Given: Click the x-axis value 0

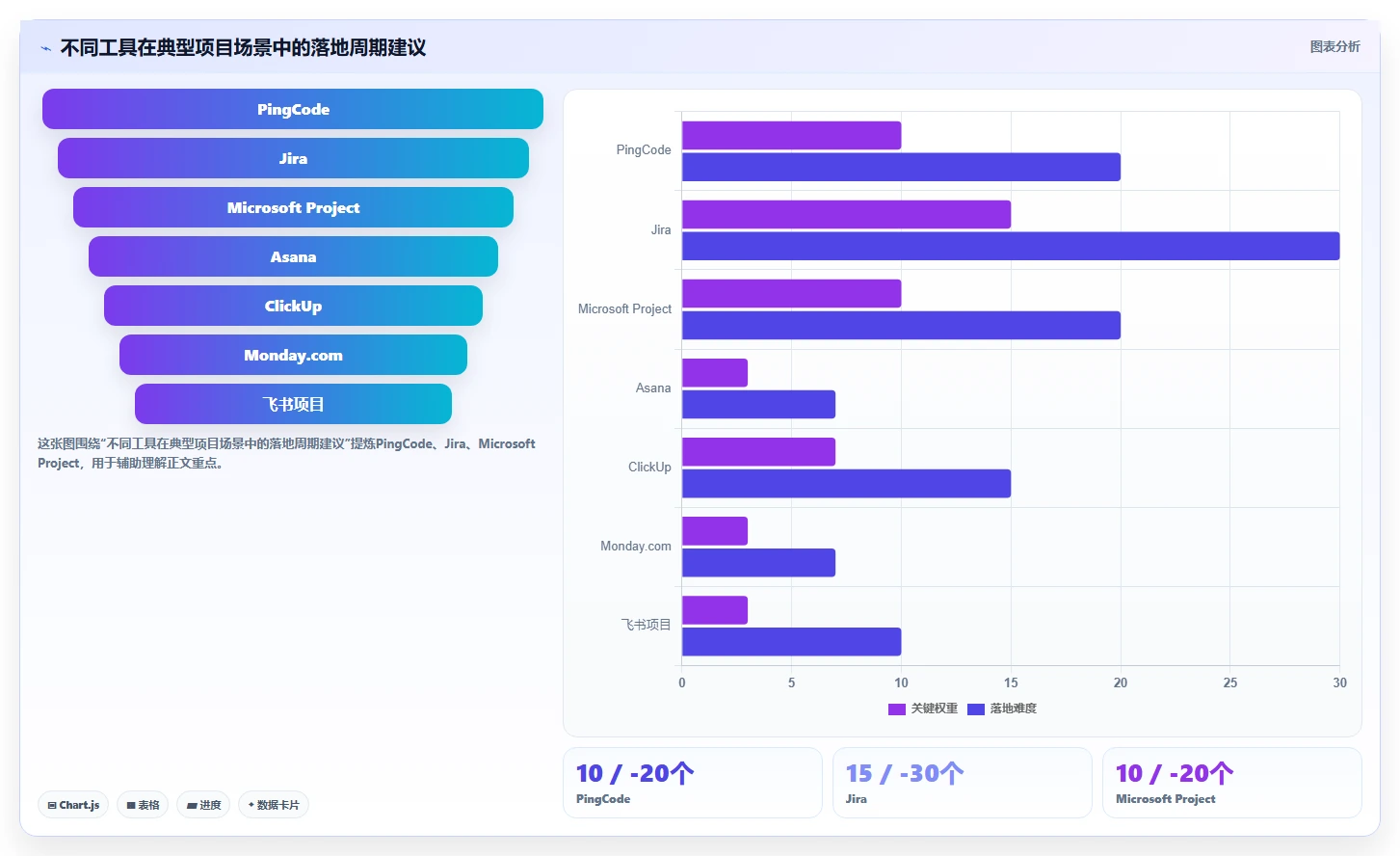Looking at the screenshot, I should point(682,682).
